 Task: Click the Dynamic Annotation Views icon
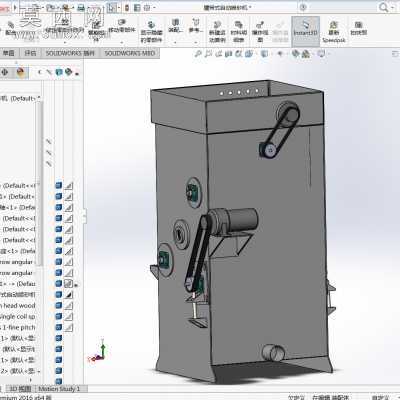click(x=239, y=53)
